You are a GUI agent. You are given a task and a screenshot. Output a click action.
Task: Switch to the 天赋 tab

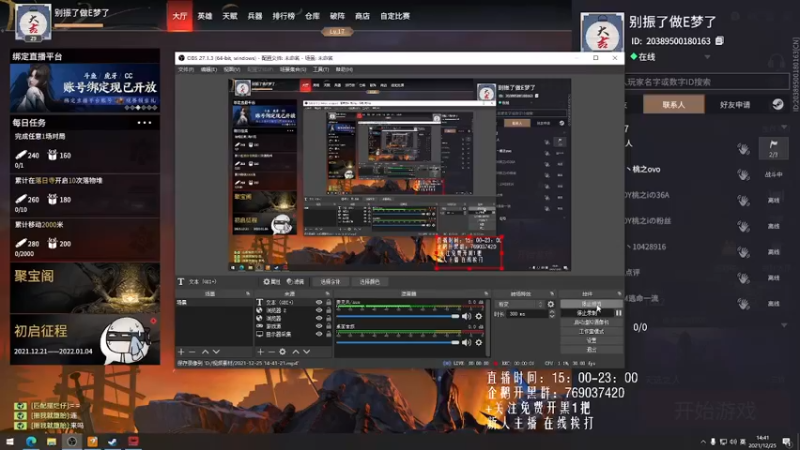point(230,16)
